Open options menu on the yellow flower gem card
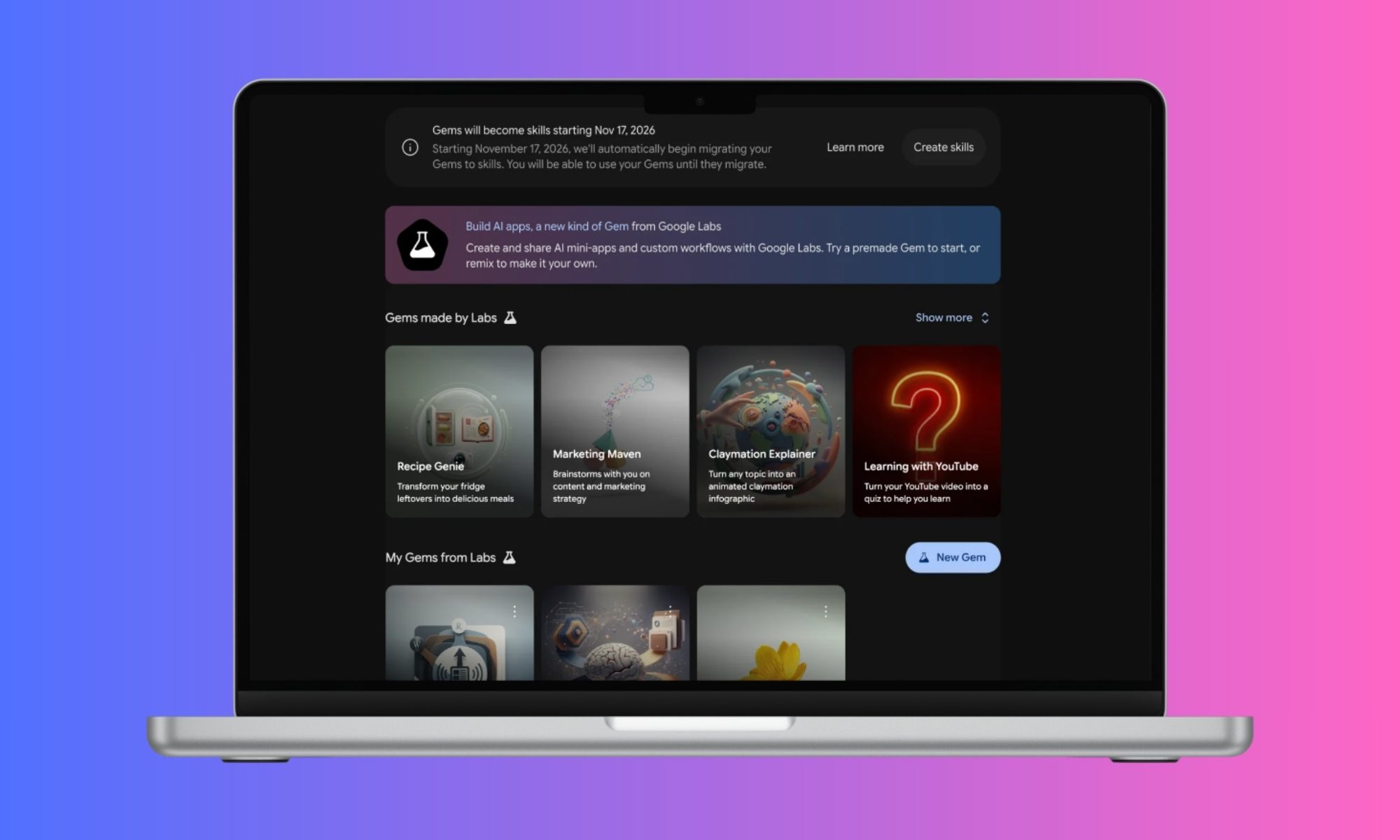This screenshot has height=840, width=1400. tap(826, 611)
